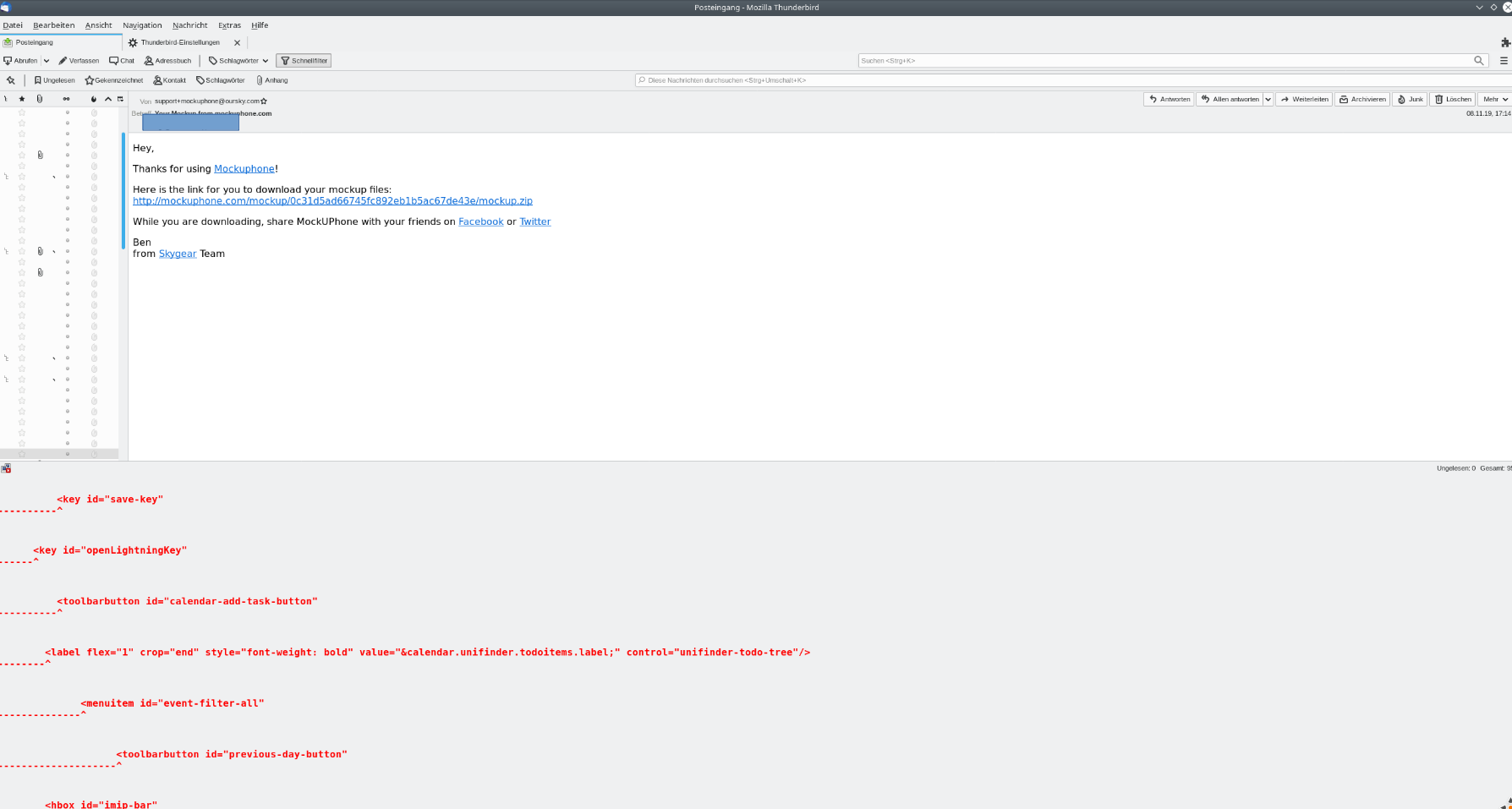Image resolution: width=1512 pixels, height=809 pixels.
Task: Open the mockup.zip download URL
Action: point(332,201)
